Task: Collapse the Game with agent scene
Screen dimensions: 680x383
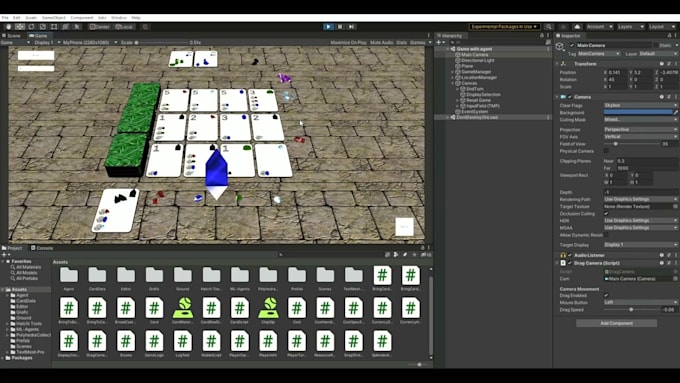Action: pos(448,49)
